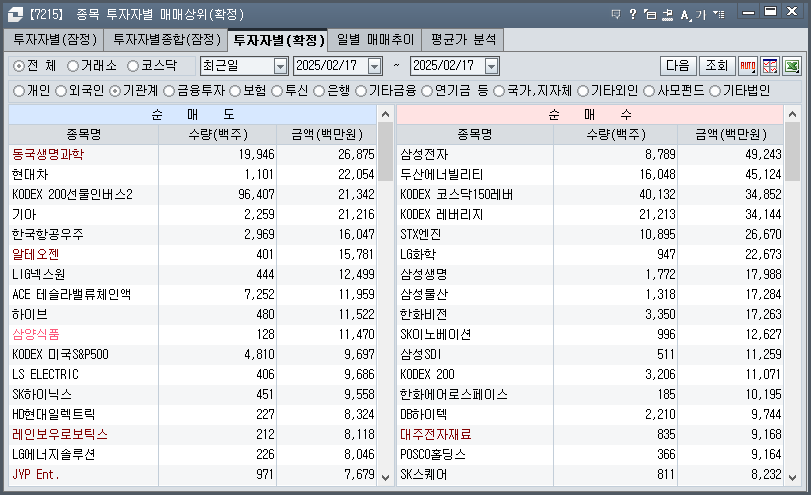Click 대주전자재료 in 순매수 list

tap(436, 434)
